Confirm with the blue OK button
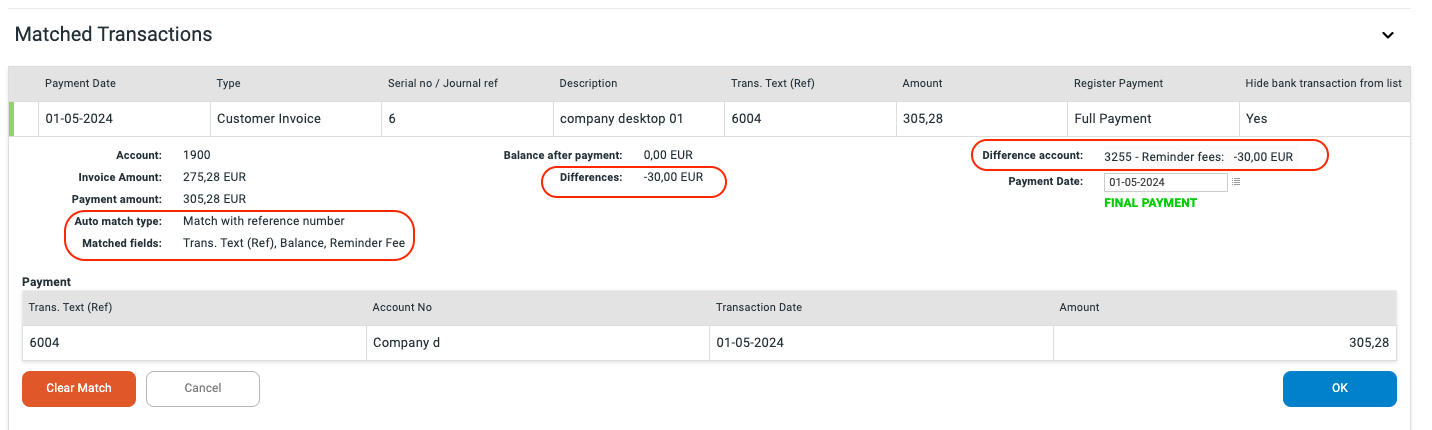Screen dimensions: 1432x430 coord(1339,388)
